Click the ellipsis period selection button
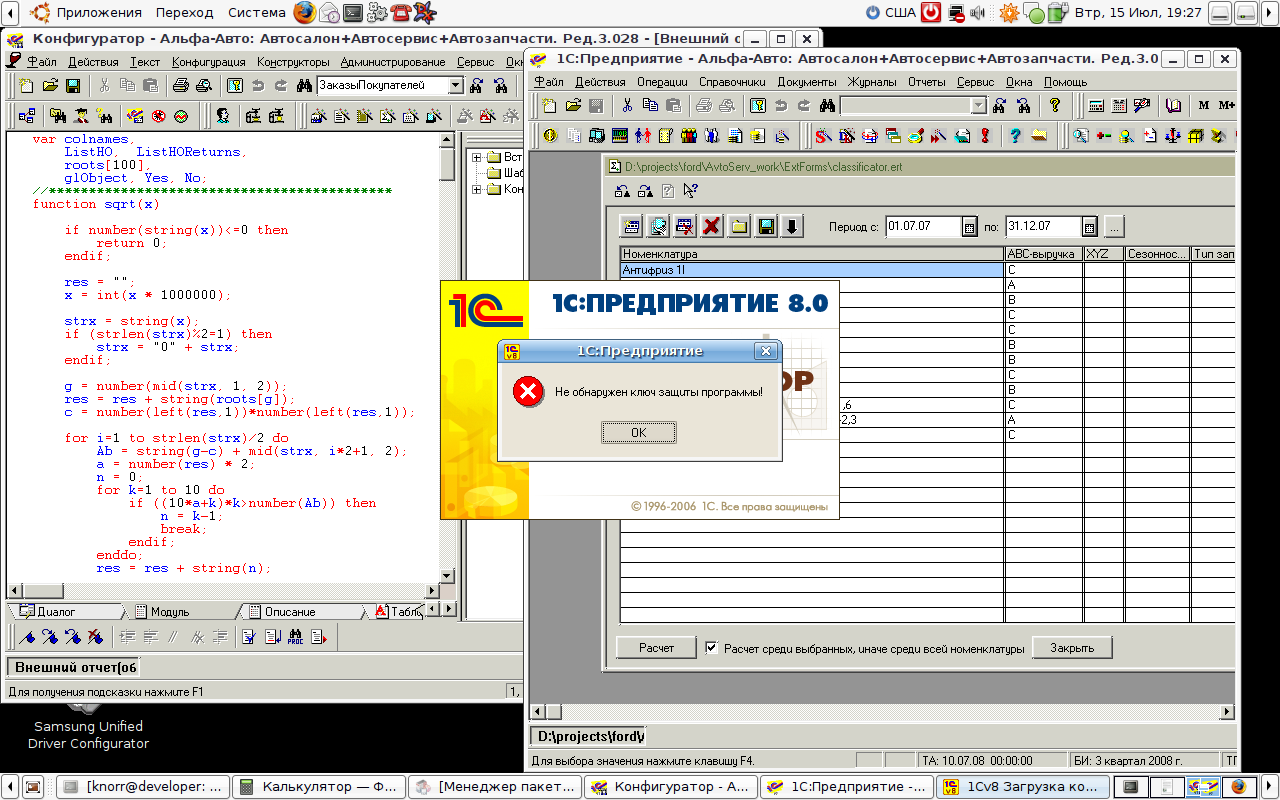The height and width of the screenshot is (800, 1280). pyautogui.click(x=1114, y=227)
